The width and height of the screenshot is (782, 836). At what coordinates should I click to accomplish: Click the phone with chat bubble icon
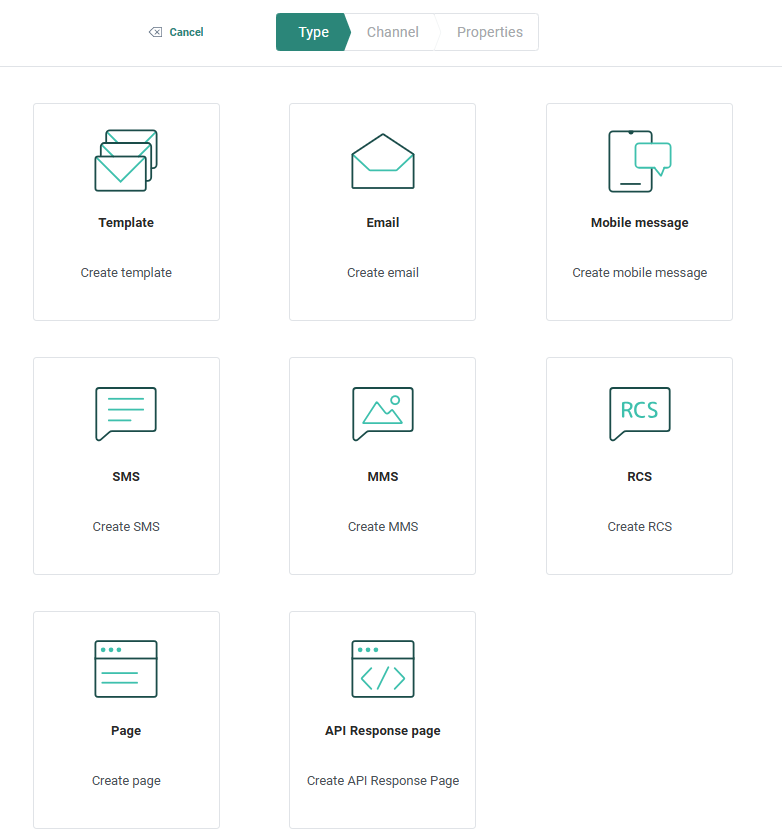(639, 161)
